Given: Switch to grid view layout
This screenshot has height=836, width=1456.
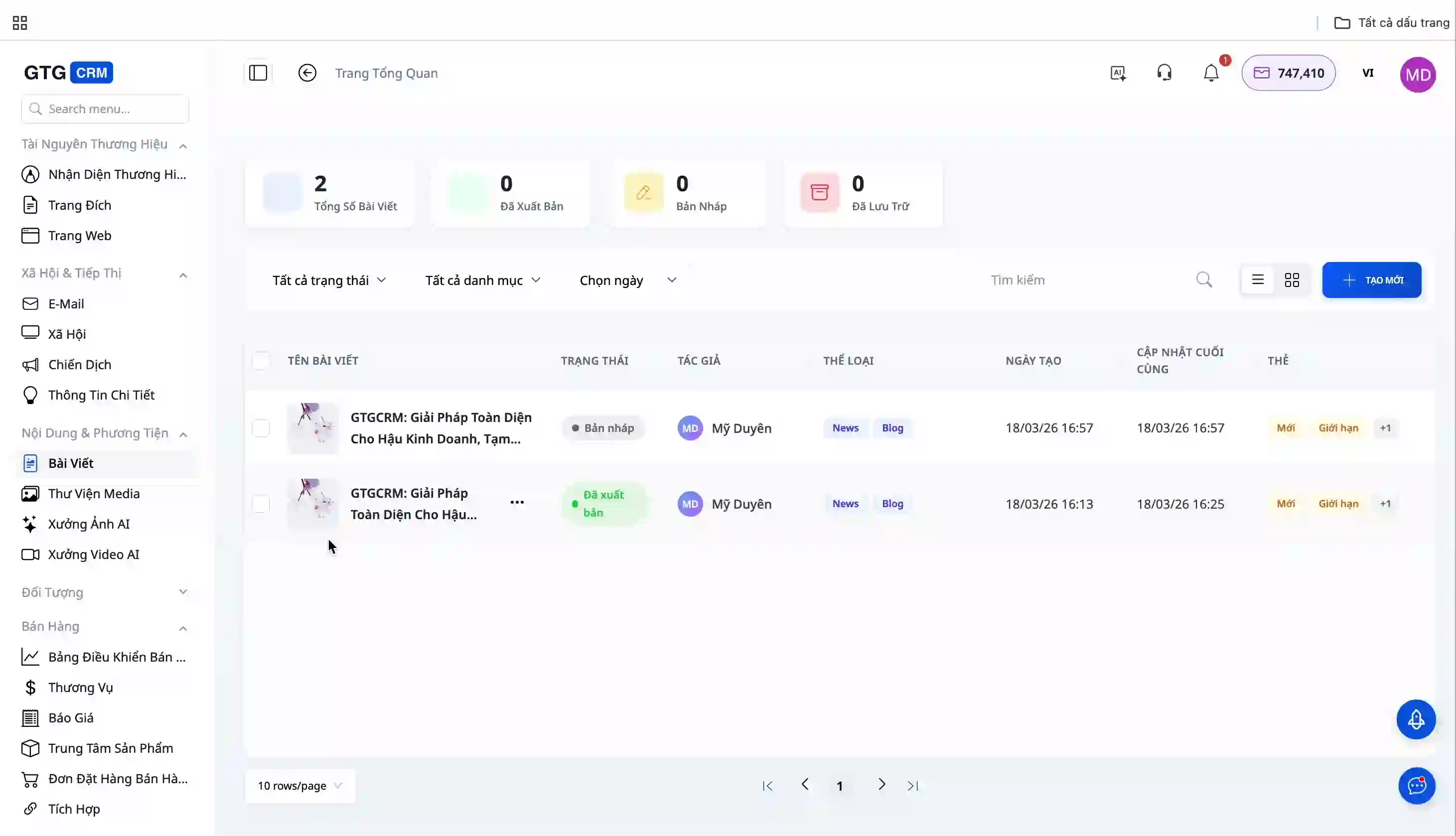Looking at the screenshot, I should point(1292,280).
